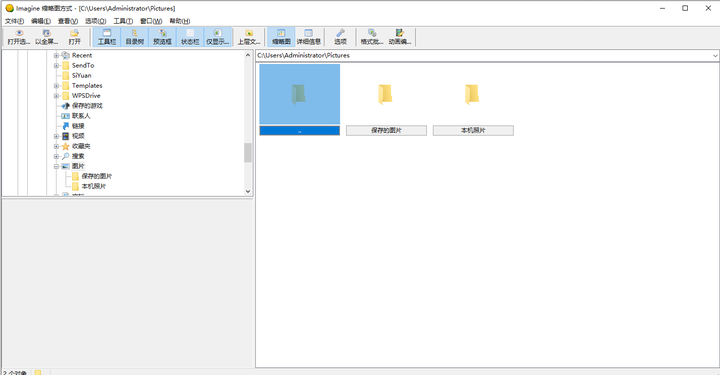Viewport: 720px width, 375px height.
Task: Select the WPSDrive folder icon in tree
Action: (66, 95)
